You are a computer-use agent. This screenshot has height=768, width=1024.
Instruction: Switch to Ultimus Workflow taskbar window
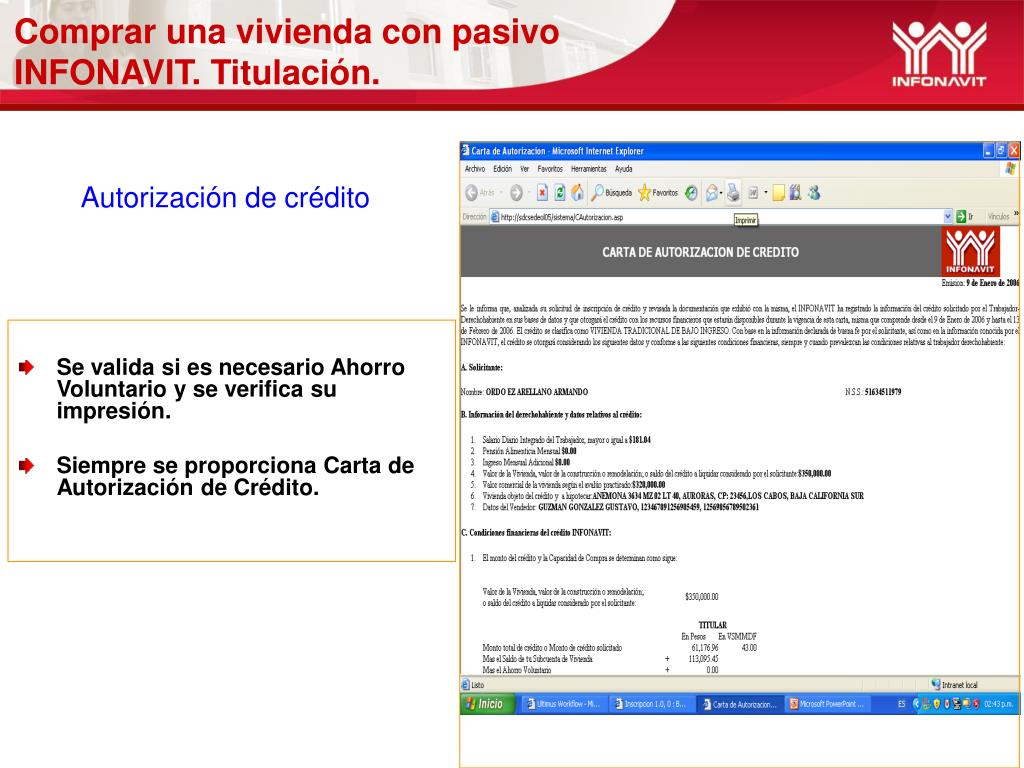(x=564, y=704)
